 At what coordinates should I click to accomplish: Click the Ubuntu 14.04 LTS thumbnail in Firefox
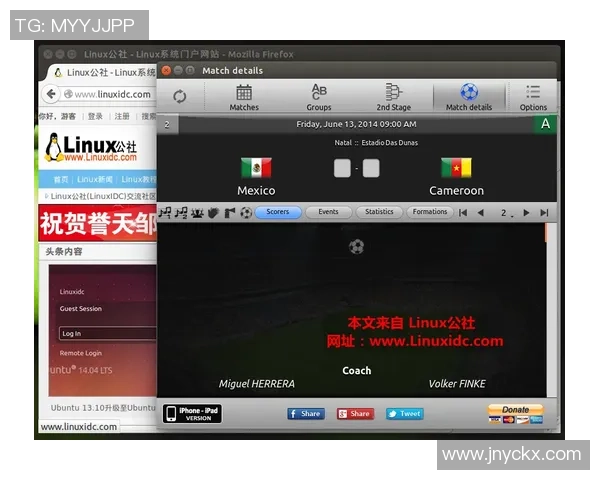pyautogui.click(x=103, y=330)
